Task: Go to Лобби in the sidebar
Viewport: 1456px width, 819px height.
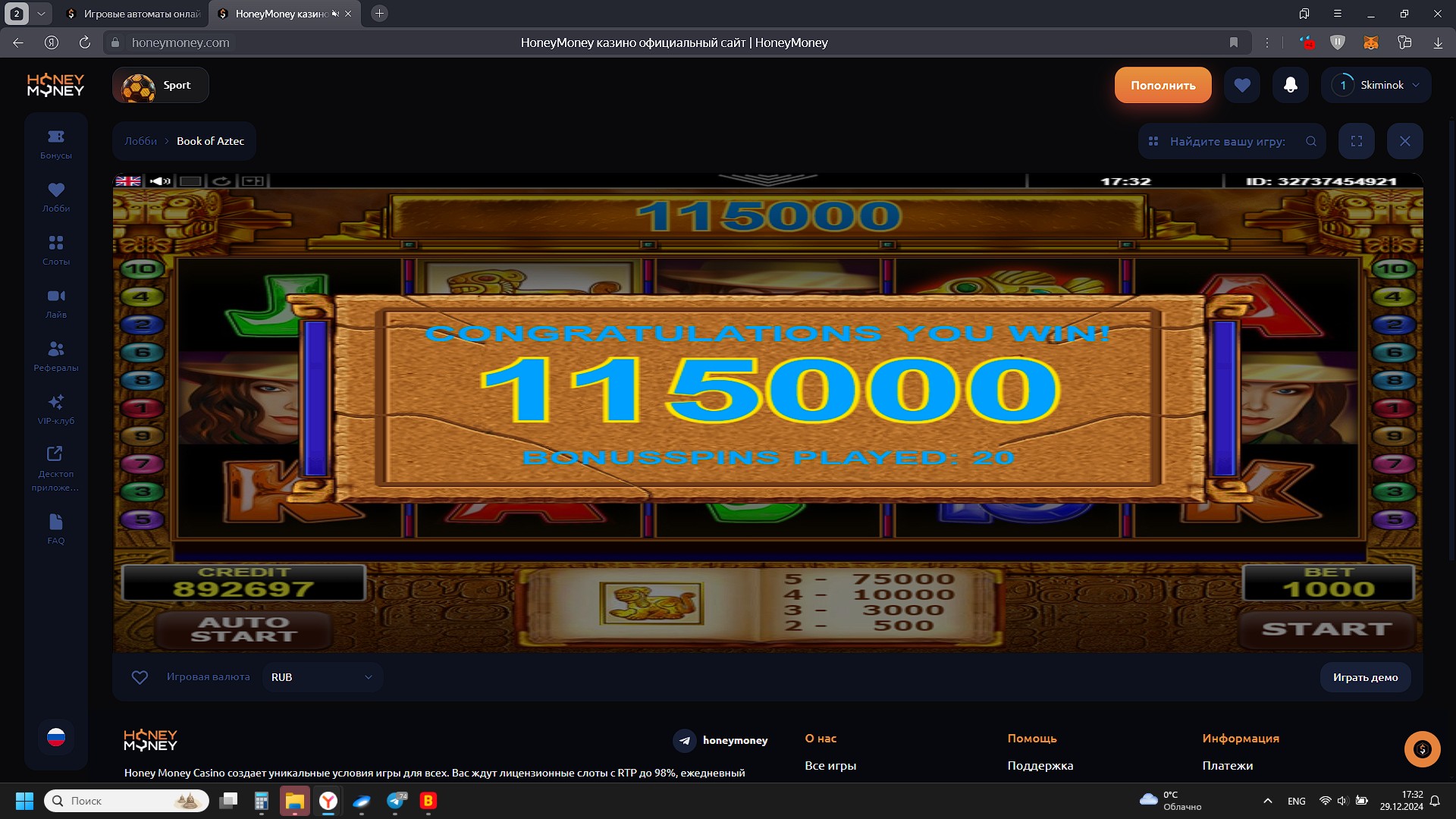Action: coord(56,197)
